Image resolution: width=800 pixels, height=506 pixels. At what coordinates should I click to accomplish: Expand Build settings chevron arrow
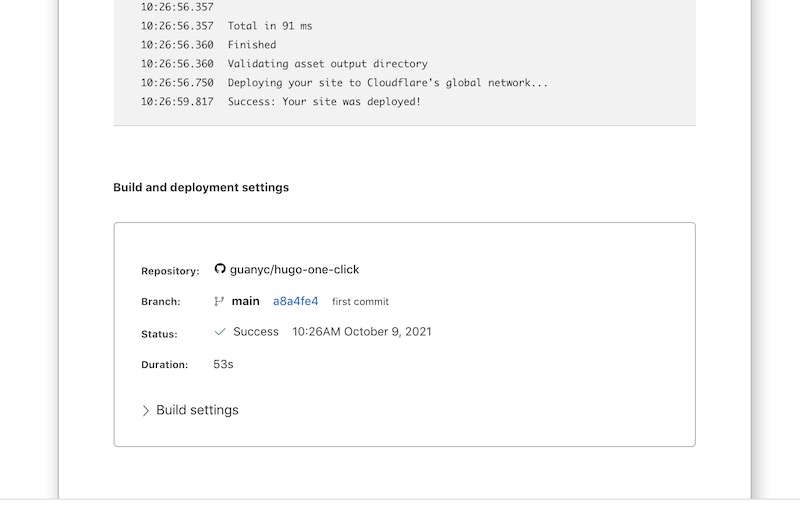[145, 411]
